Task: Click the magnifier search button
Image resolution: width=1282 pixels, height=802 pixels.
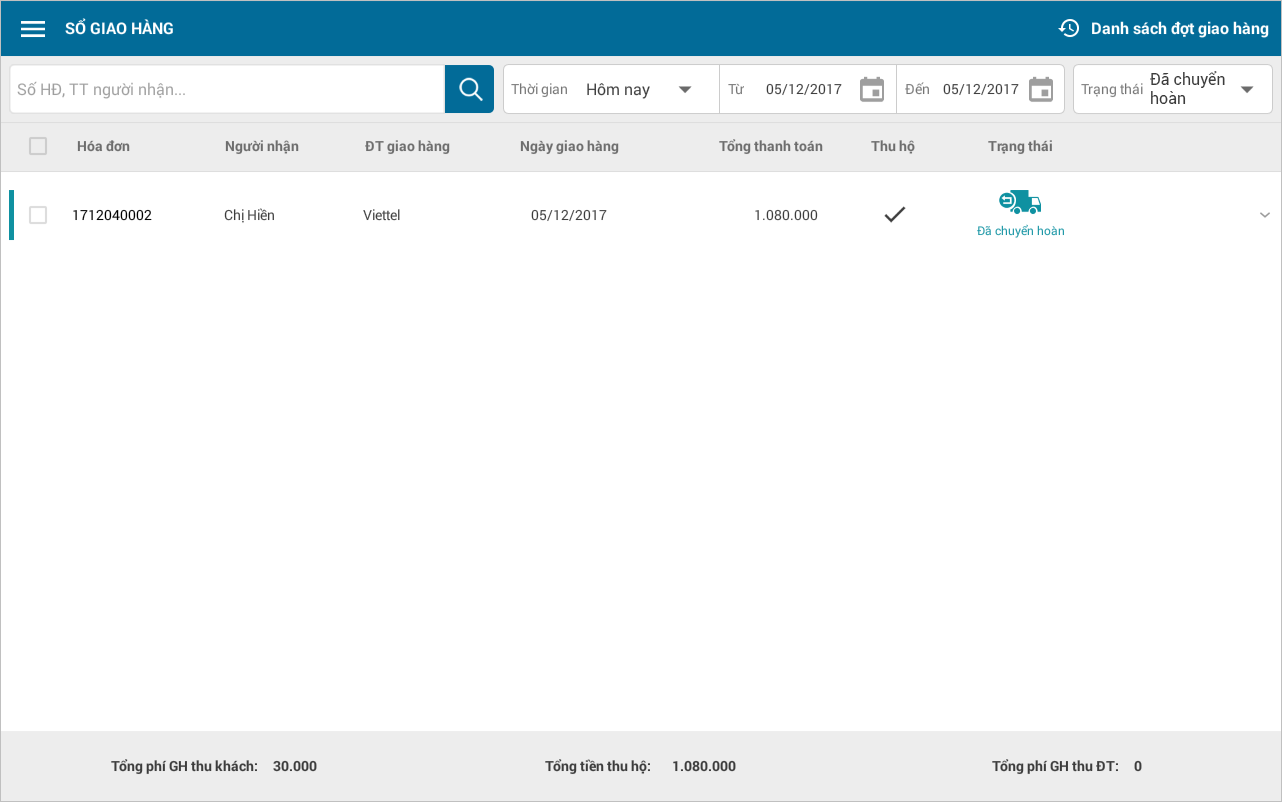Action: (x=470, y=89)
